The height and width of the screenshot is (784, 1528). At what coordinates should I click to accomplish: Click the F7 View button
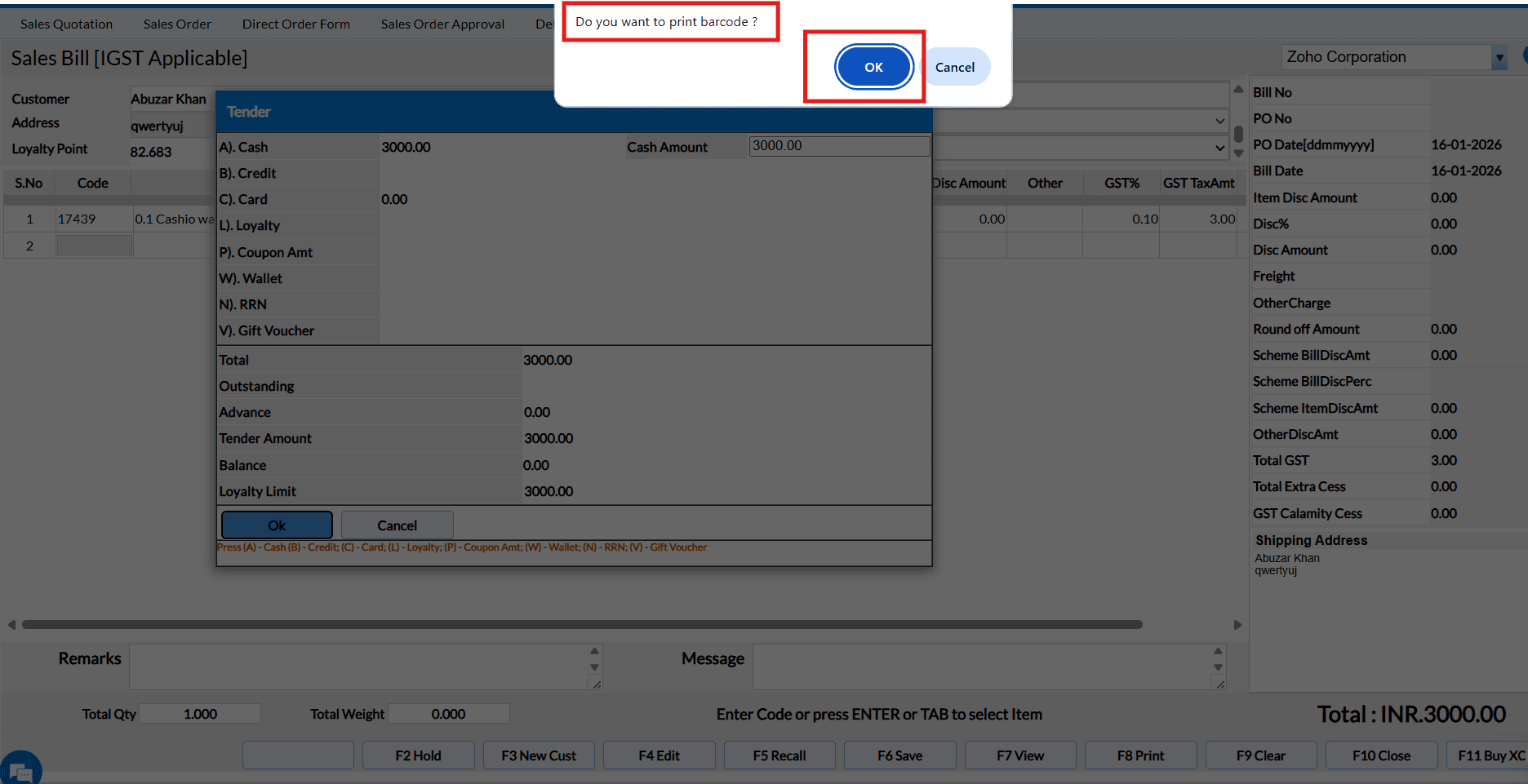click(1020, 755)
